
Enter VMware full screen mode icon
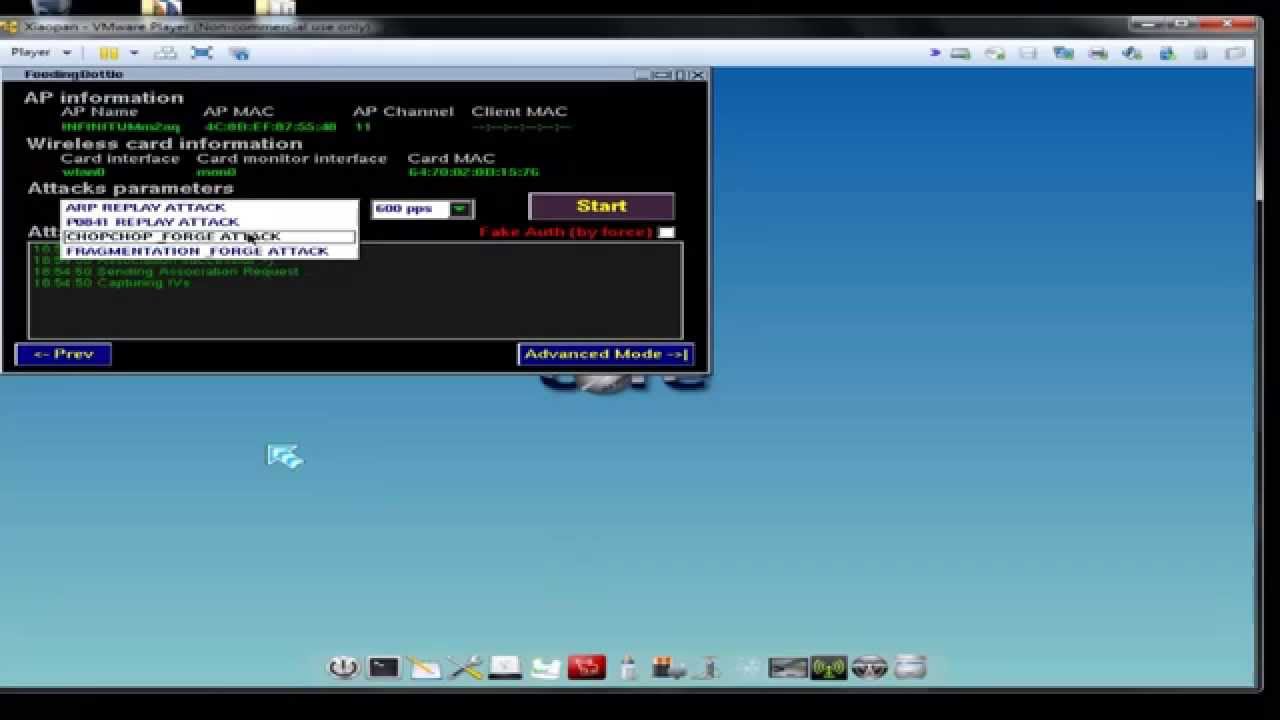pyautogui.click(x=202, y=52)
